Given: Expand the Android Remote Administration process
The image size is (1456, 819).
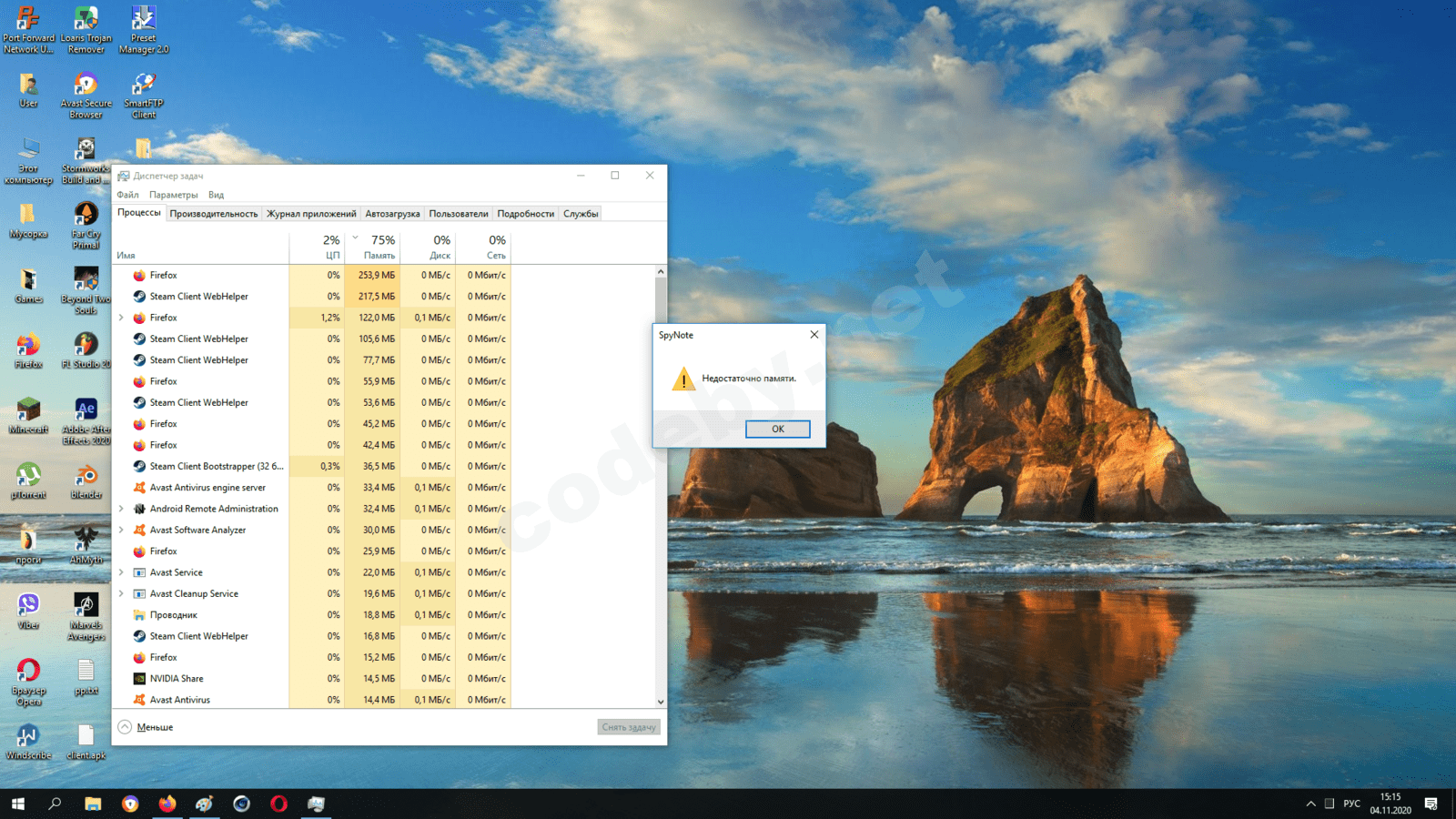Looking at the screenshot, I should (121, 509).
